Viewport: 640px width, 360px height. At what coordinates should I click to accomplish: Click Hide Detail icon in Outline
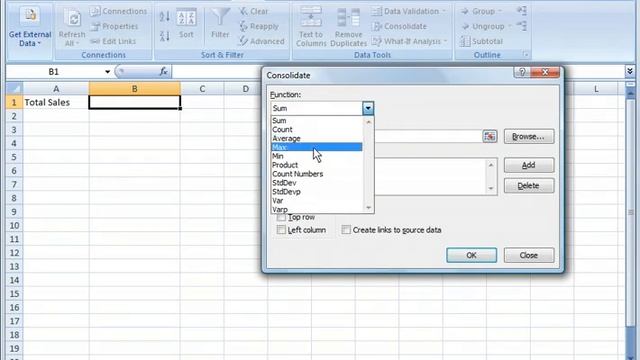[x=522, y=27]
